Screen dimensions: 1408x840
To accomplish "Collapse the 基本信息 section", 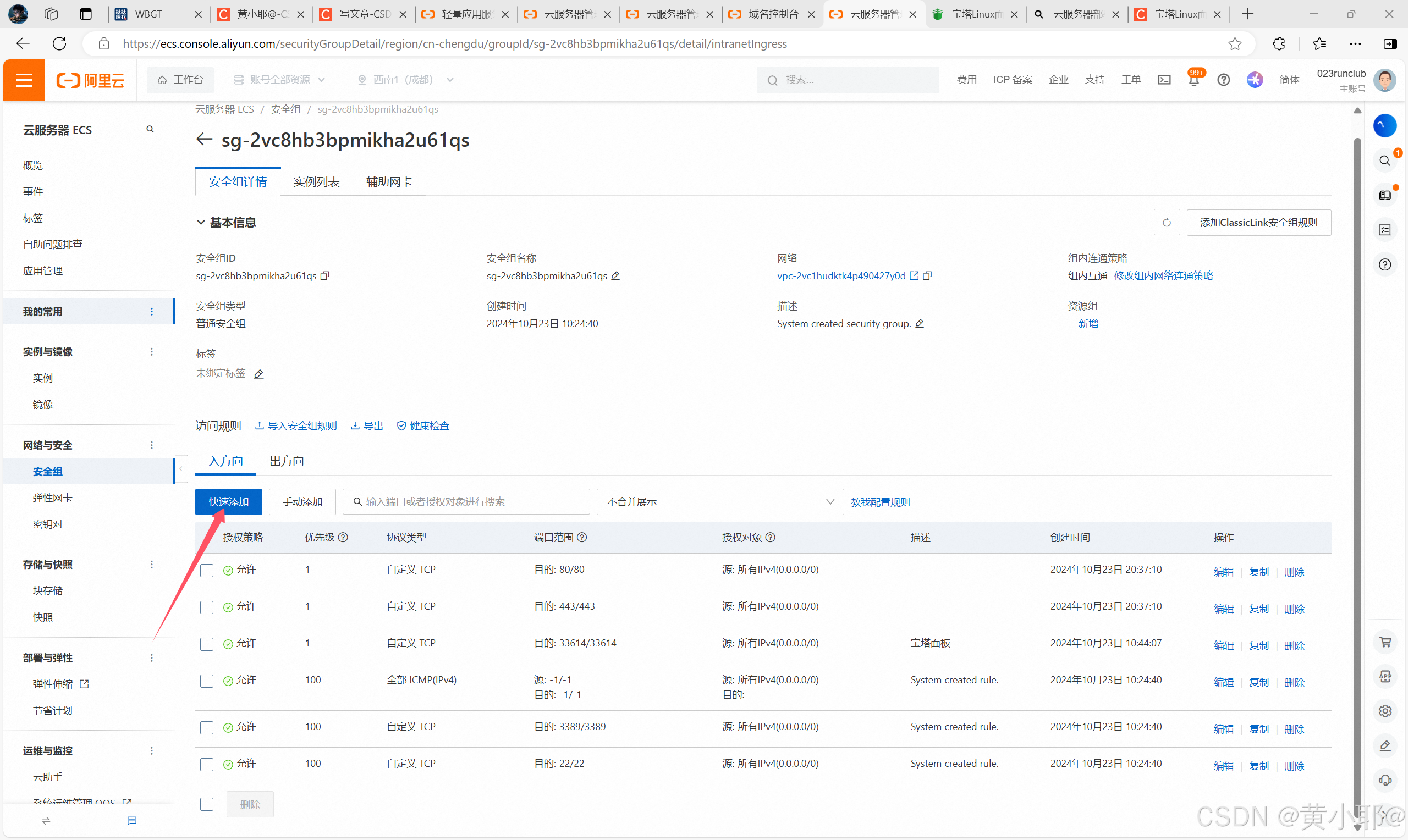I will pos(201,223).
